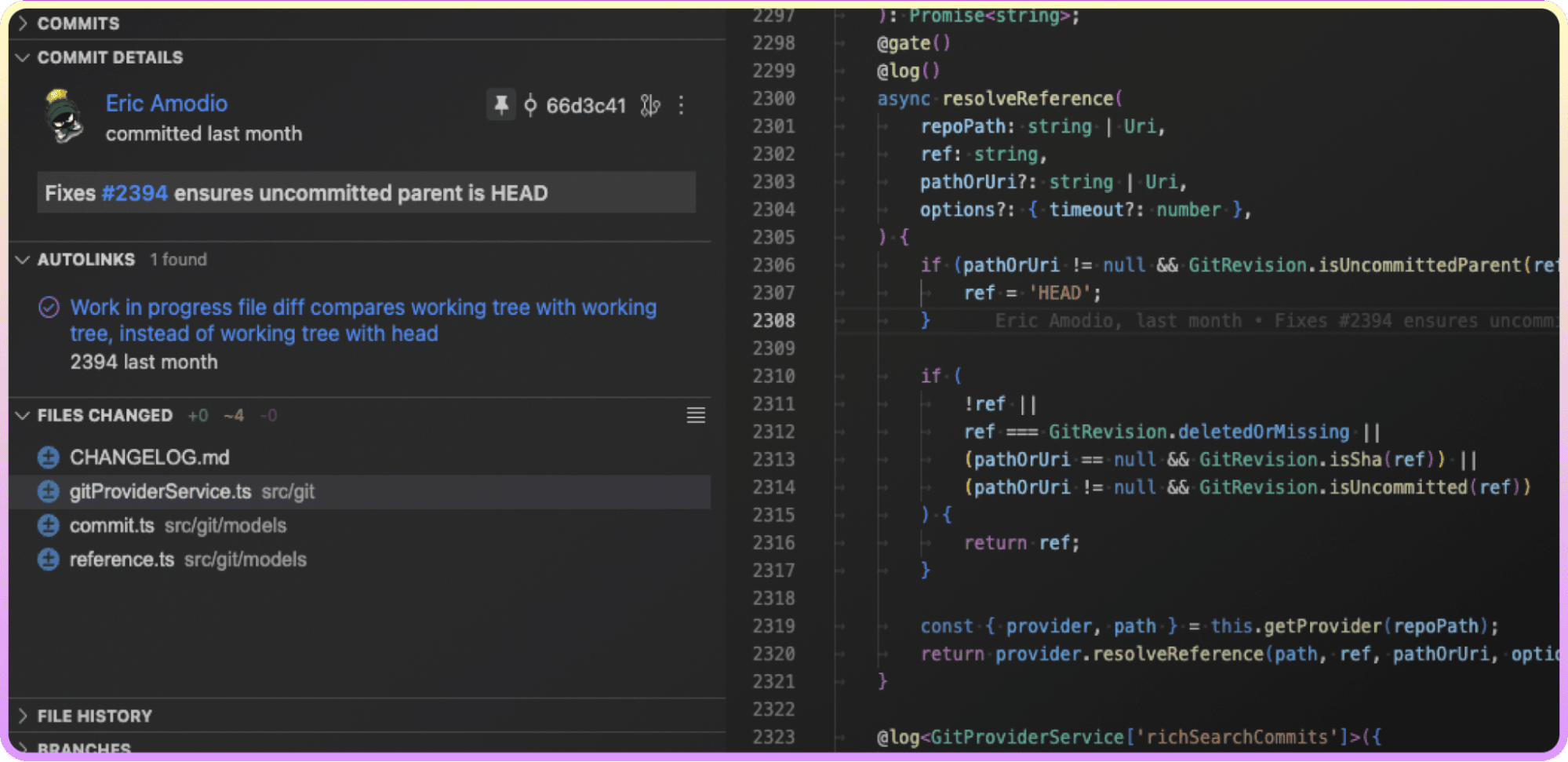This screenshot has height=762, width=1568.
Task: Click the modified status icon beside CHANGELOG.md
Action: click(x=48, y=458)
